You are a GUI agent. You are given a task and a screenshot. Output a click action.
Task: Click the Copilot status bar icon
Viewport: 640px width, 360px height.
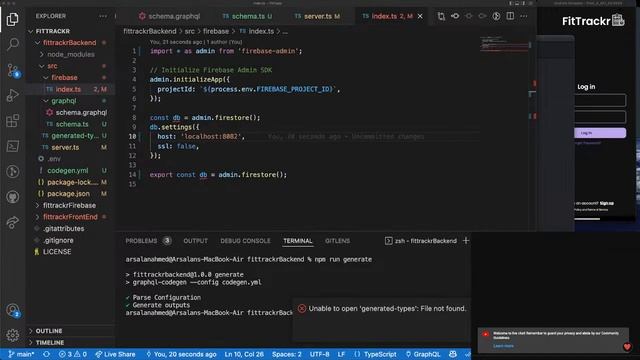[453, 354]
